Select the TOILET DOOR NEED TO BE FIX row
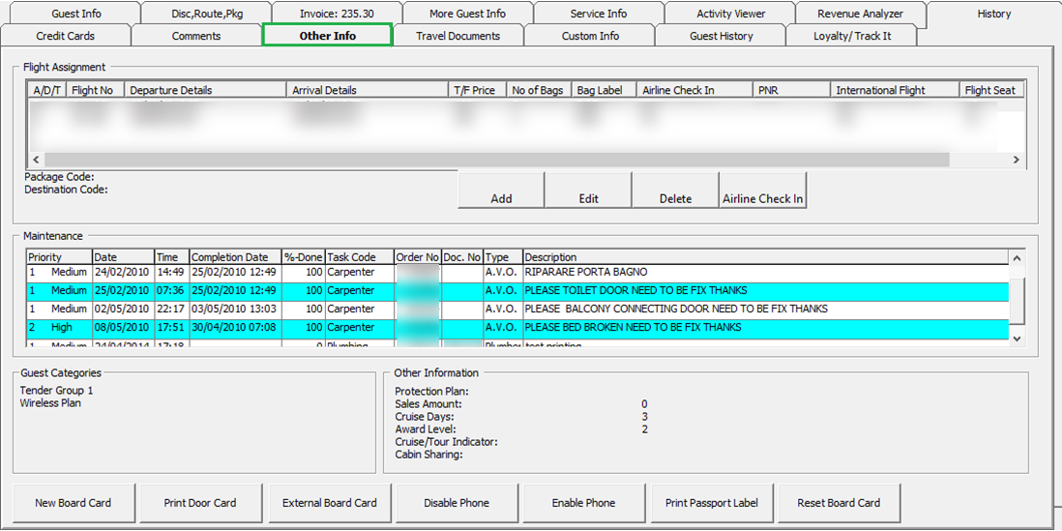1062x531 pixels. point(518,291)
